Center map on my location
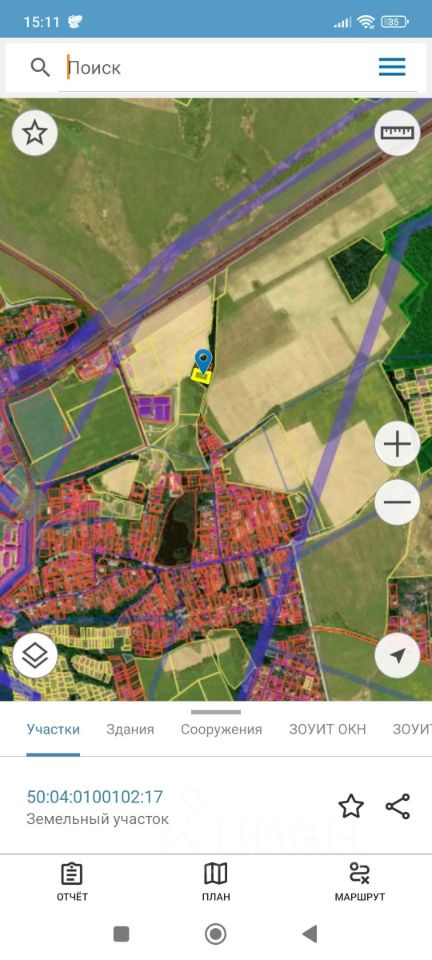Viewport: 432px width, 960px height. tap(397, 656)
